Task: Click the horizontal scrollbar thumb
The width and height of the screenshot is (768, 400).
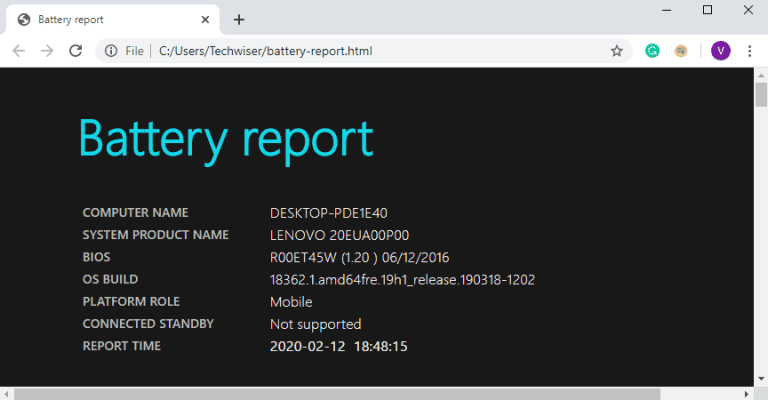Action: 337,394
